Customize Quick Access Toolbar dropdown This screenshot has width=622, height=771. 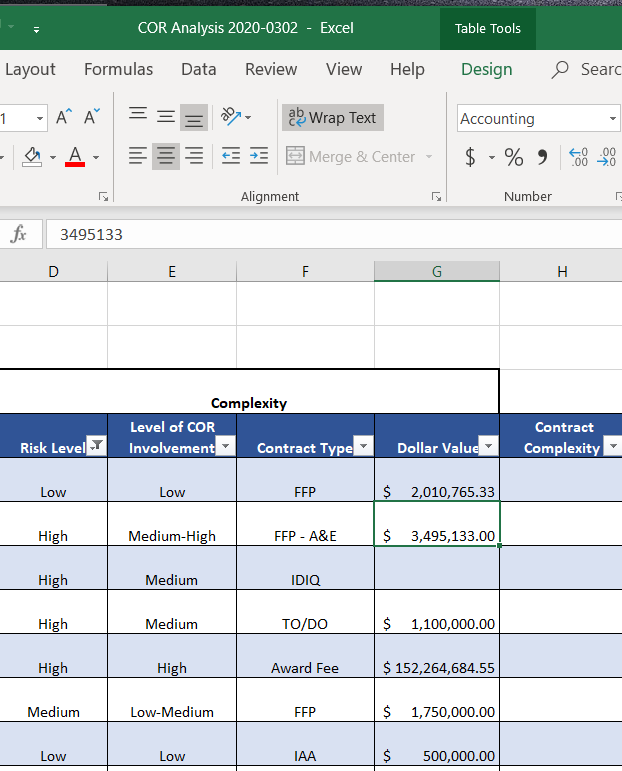[36, 30]
